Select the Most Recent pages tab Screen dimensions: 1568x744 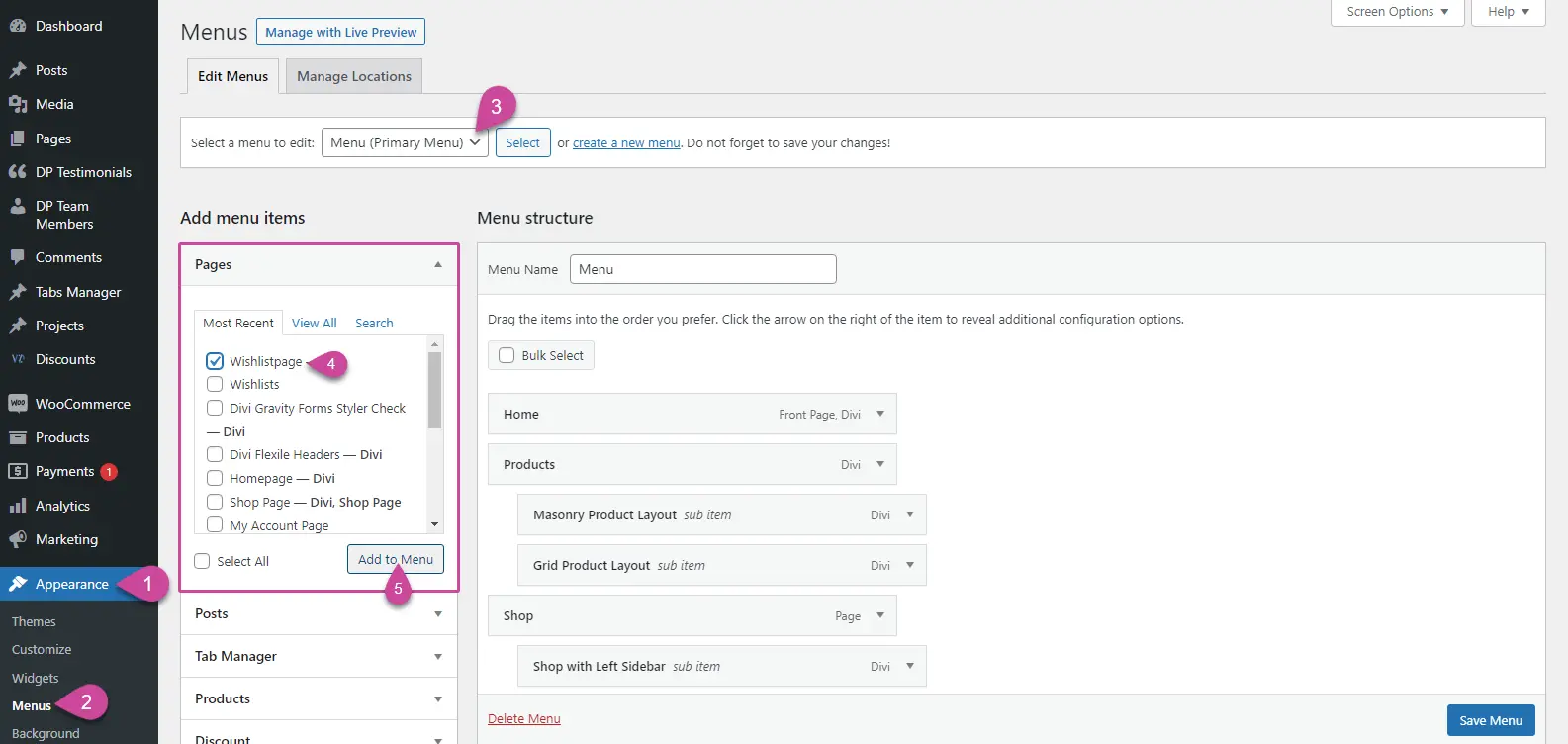click(238, 323)
